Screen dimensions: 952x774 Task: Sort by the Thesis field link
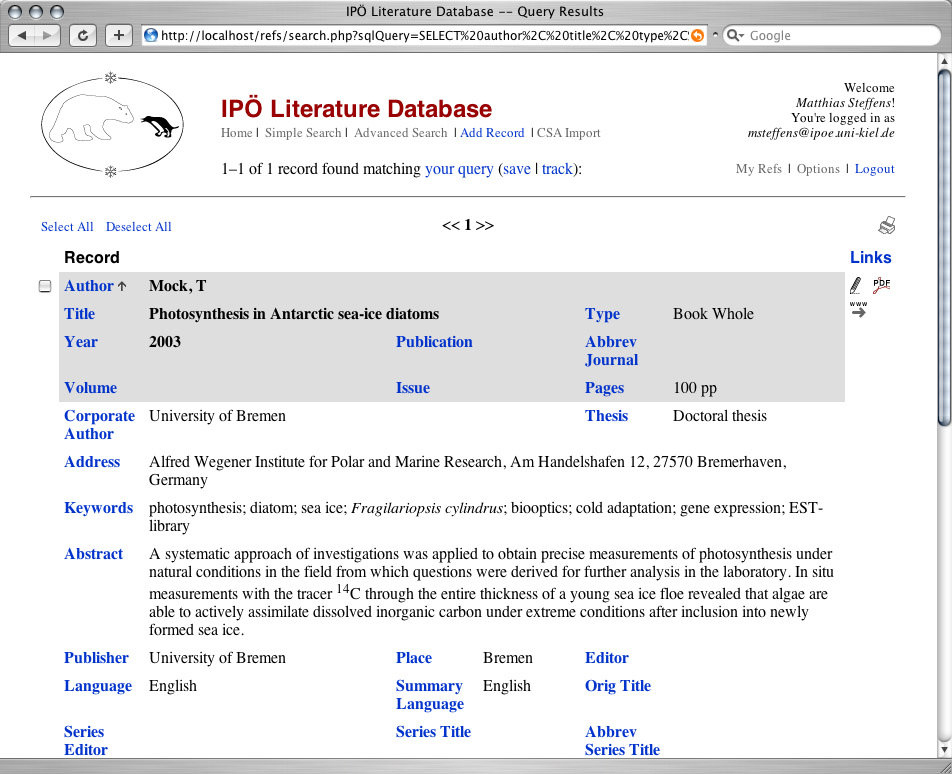tap(606, 416)
